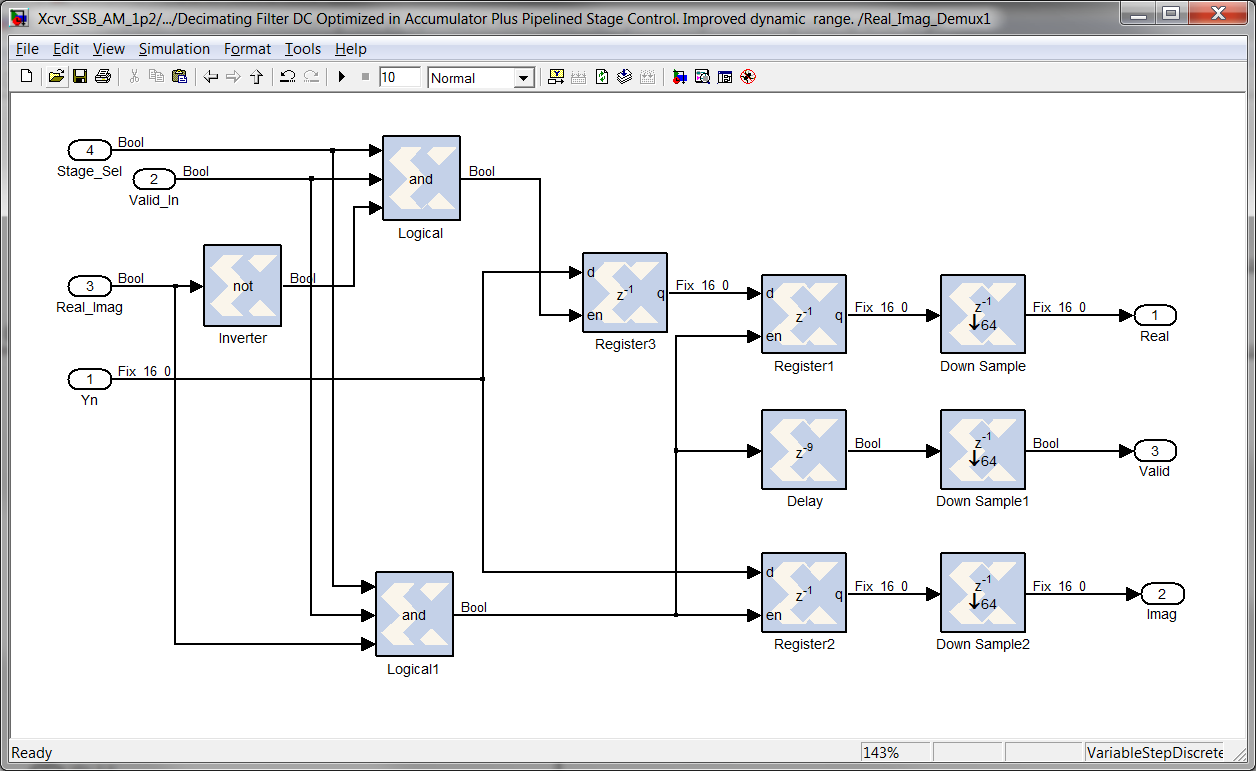Click the Delay z-9 block
1256x771 pixels.
(x=803, y=449)
